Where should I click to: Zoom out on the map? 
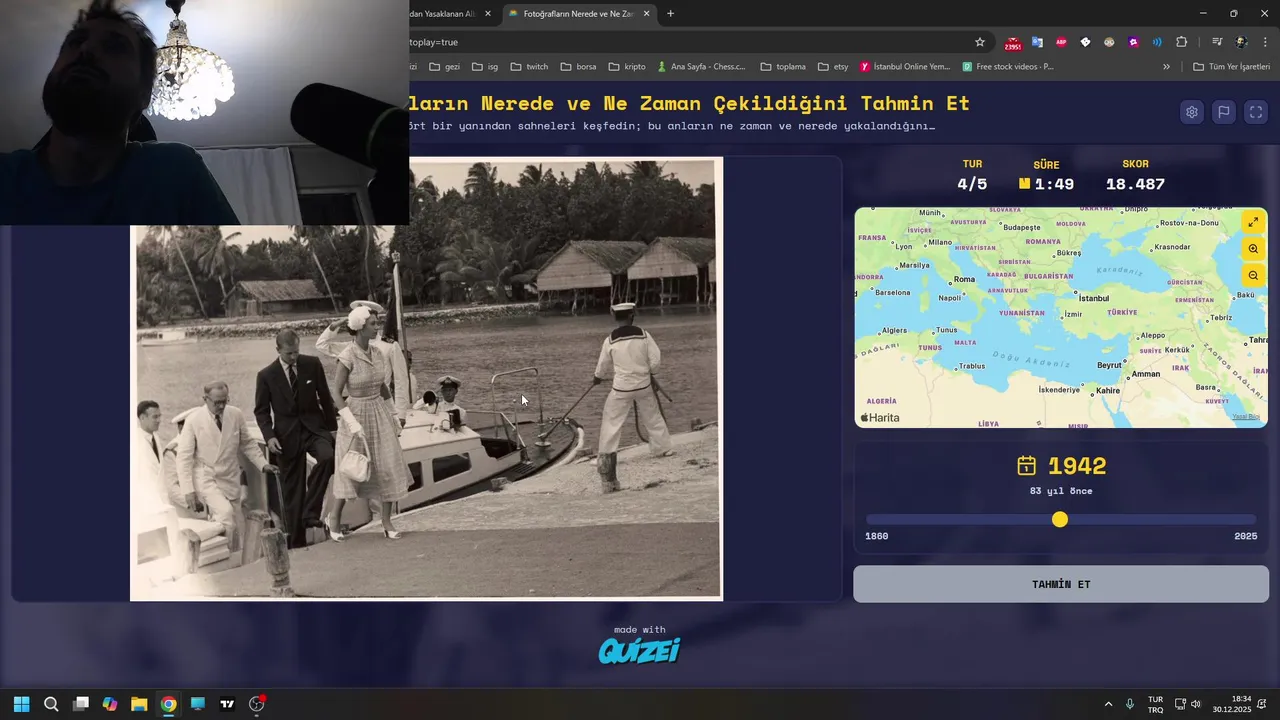tap(1253, 275)
